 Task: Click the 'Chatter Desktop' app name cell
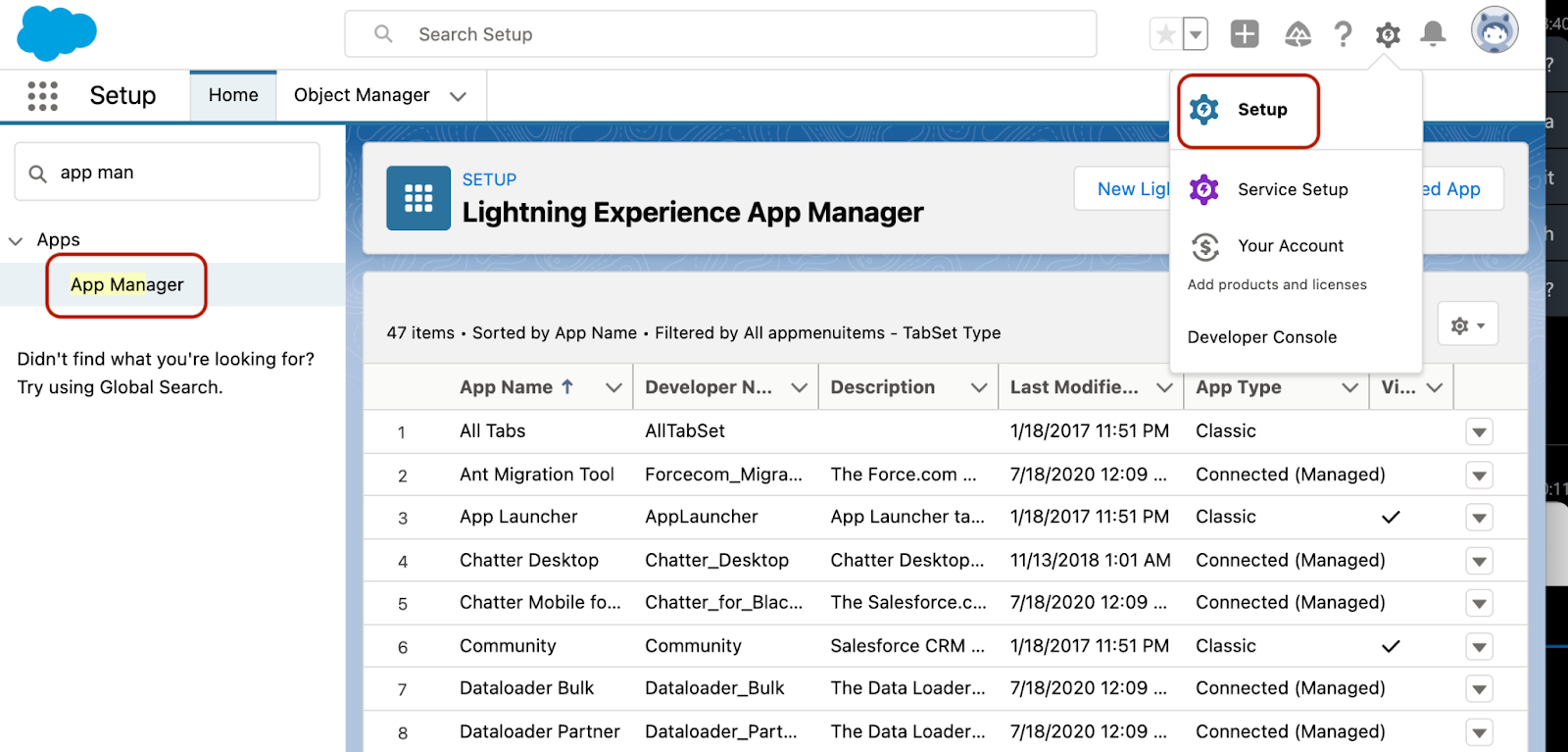click(529, 561)
